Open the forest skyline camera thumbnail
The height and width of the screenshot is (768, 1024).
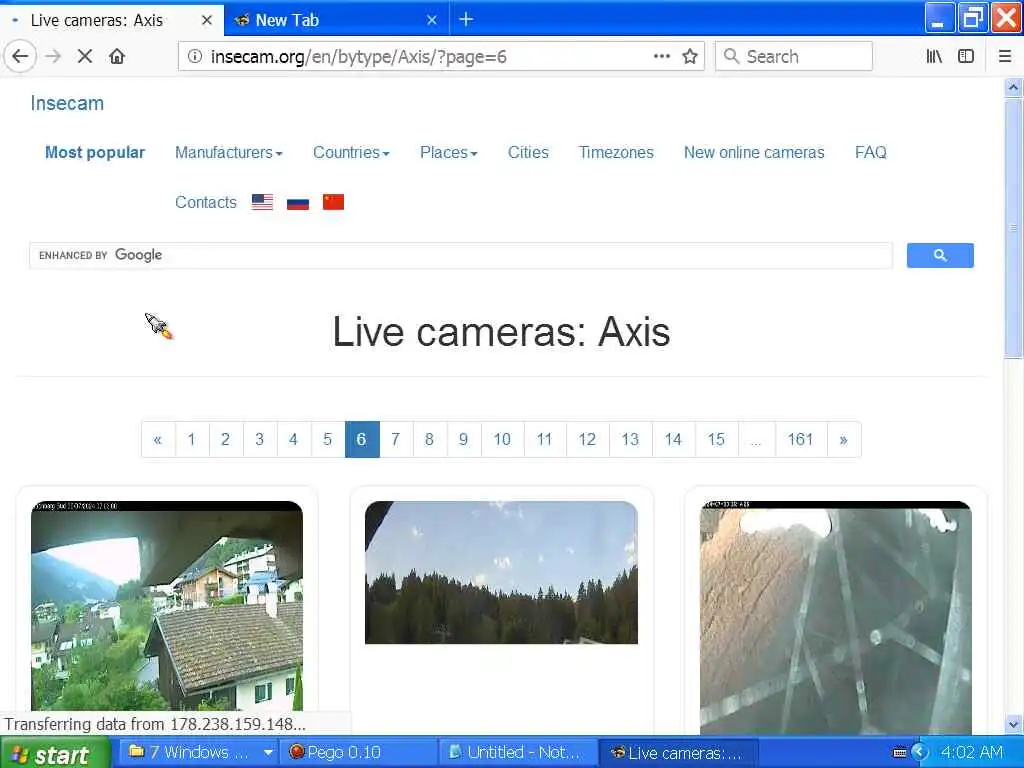click(501, 573)
